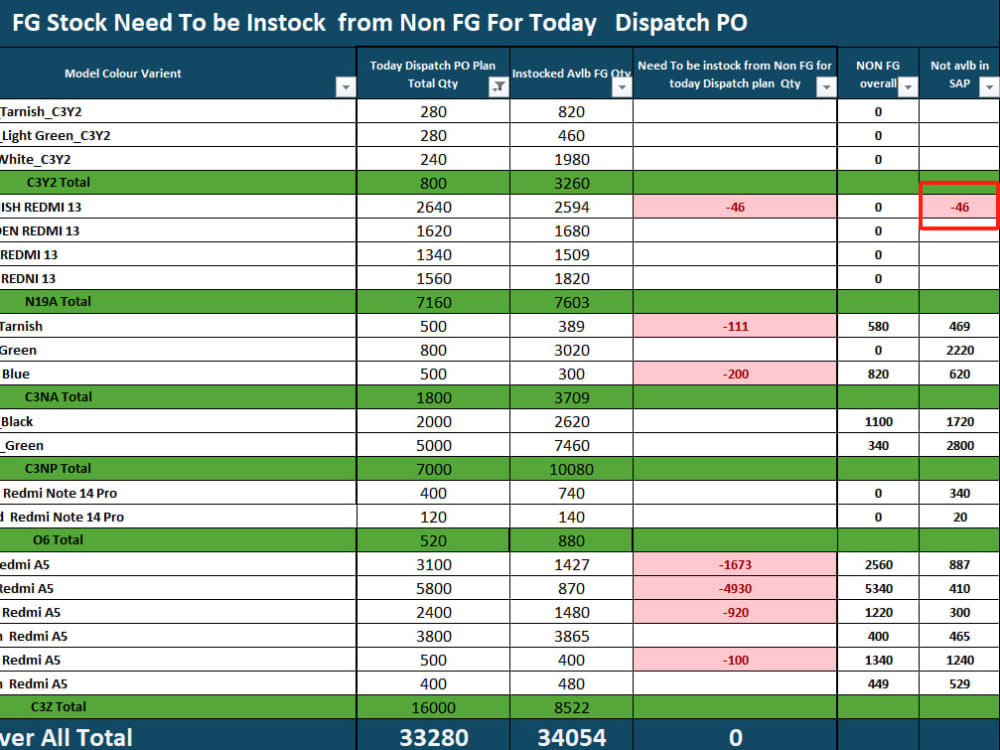Click the -1673 shortage cell
Viewport: 1000px width, 750px height.
[735, 564]
